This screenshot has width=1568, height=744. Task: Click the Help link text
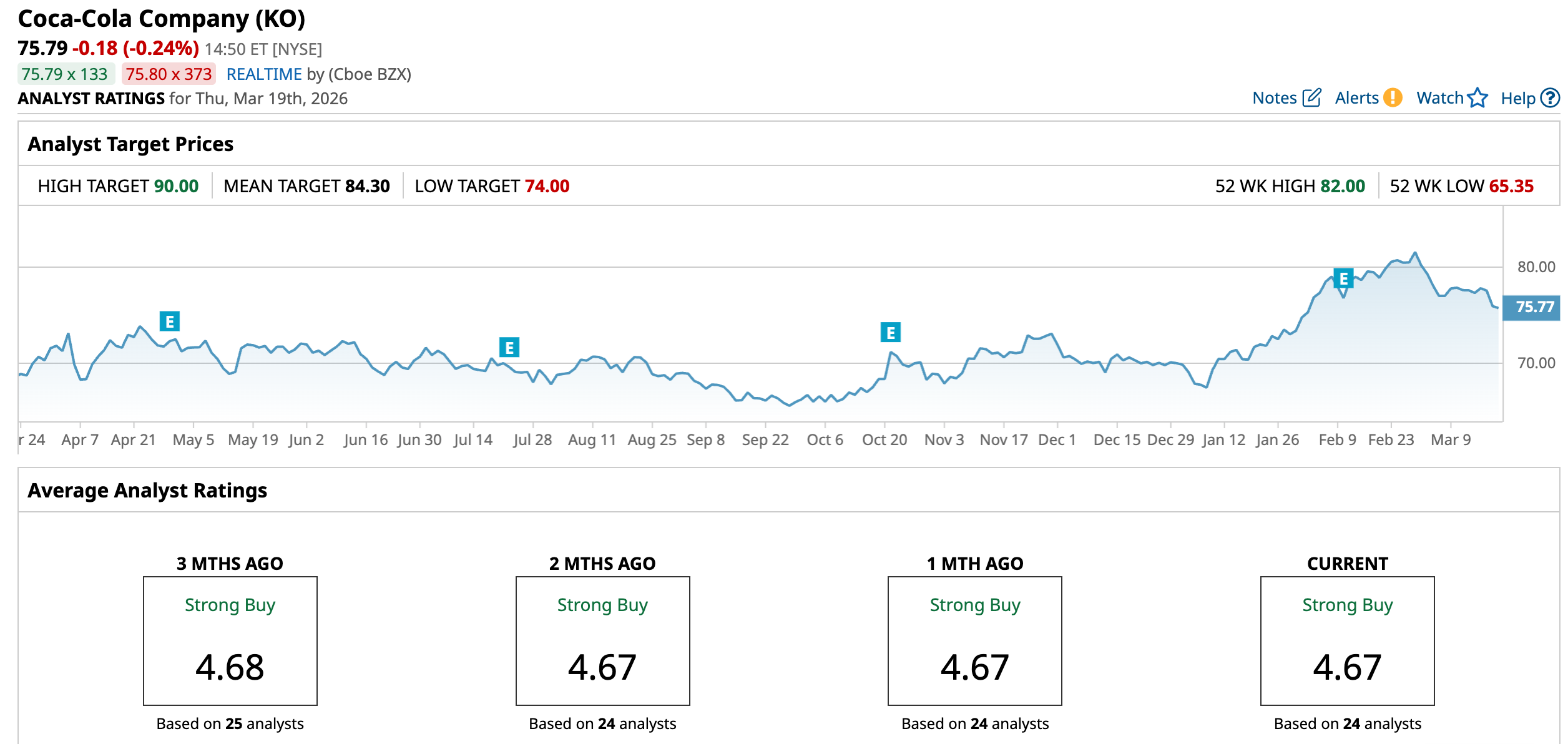[x=1517, y=98]
